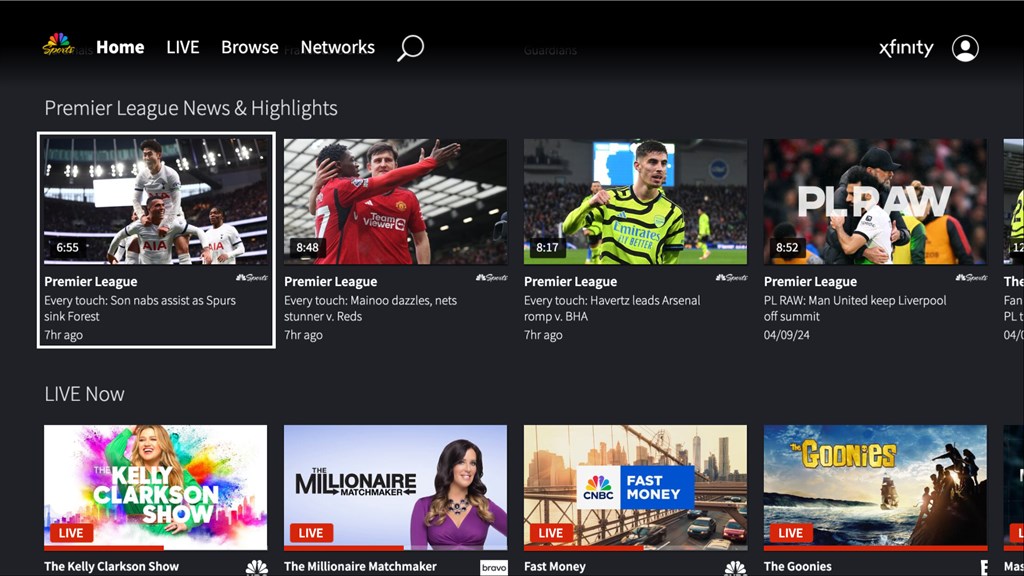Click 'Every touch: Havertz leads Arsenal' description
Image resolution: width=1024 pixels, height=576 pixels.
point(612,308)
